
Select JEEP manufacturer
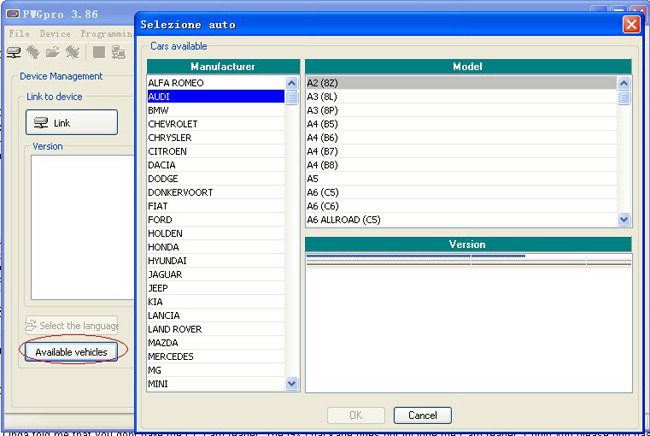coord(216,288)
